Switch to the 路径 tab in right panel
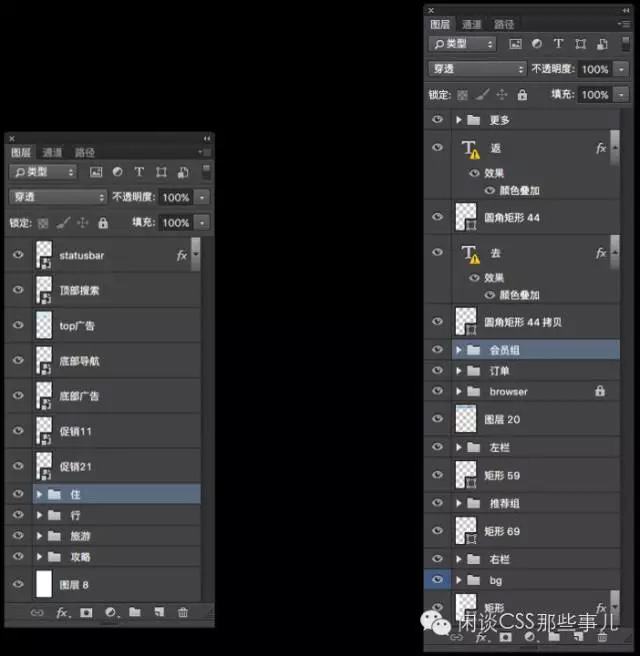 tap(504, 24)
